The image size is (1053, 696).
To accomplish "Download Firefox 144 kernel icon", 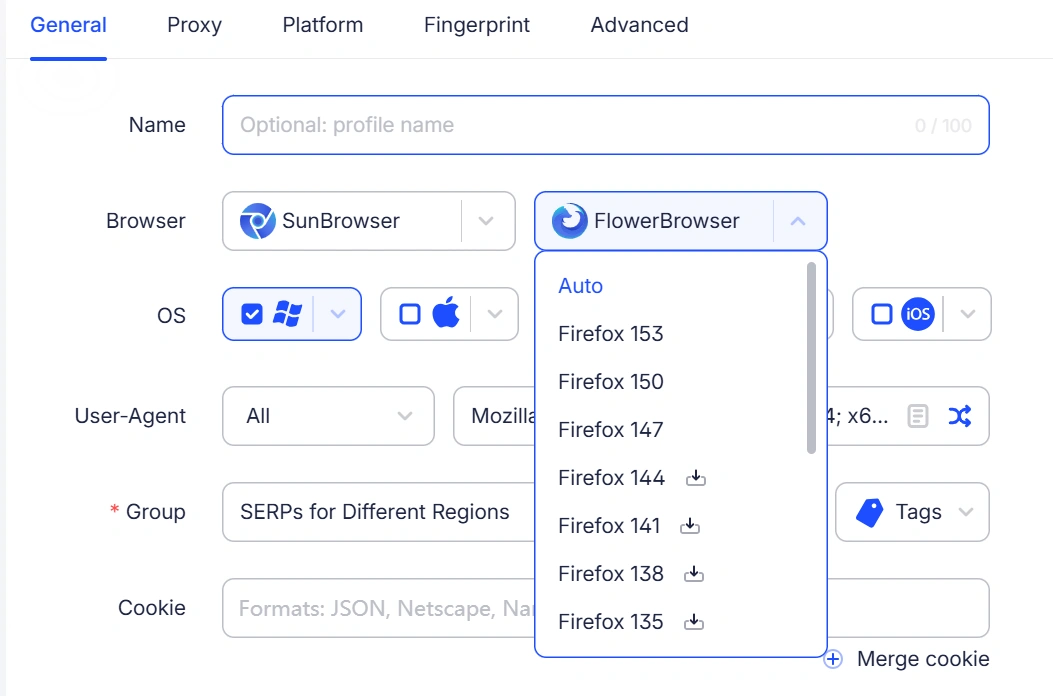I will point(696,478).
